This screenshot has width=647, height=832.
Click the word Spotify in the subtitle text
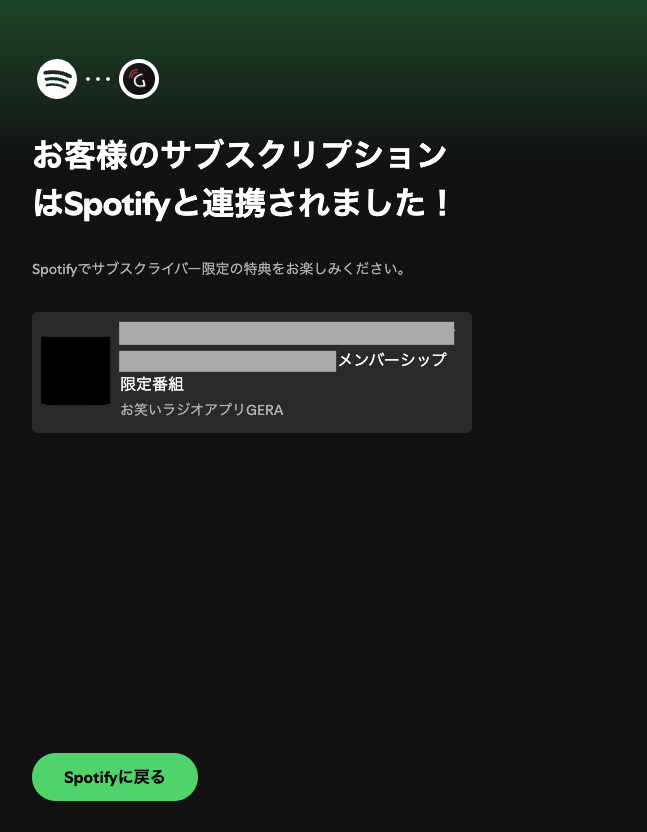pyautogui.click(x=55, y=270)
